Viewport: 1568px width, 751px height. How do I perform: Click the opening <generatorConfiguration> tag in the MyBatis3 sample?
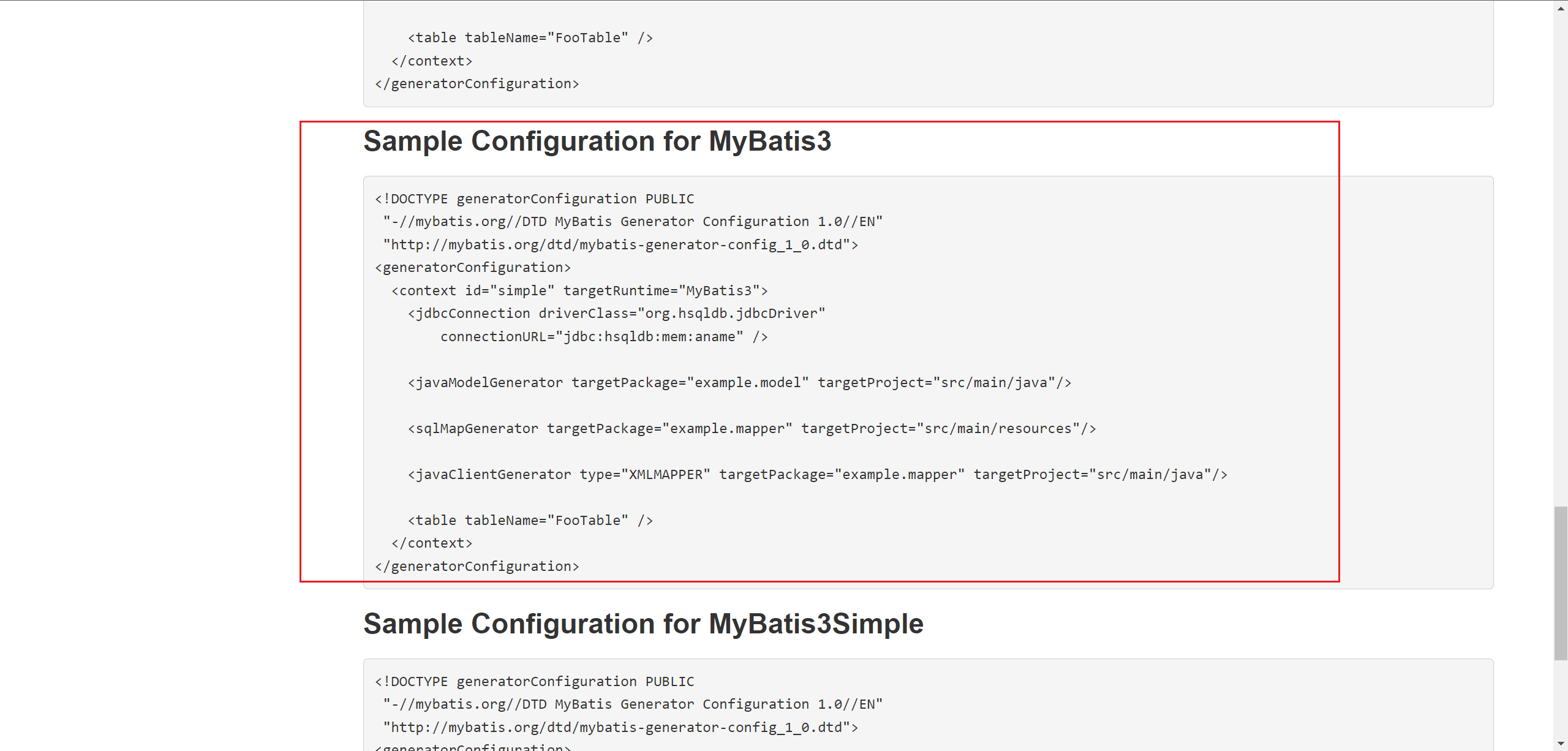click(473, 268)
